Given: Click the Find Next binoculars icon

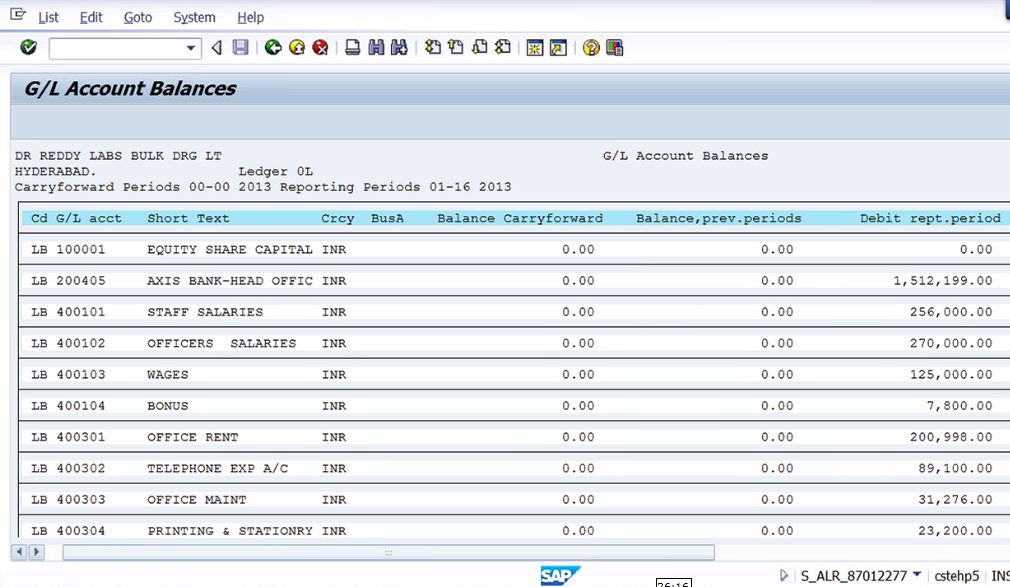Looking at the screenshot, I should click(x=399, y=48).
